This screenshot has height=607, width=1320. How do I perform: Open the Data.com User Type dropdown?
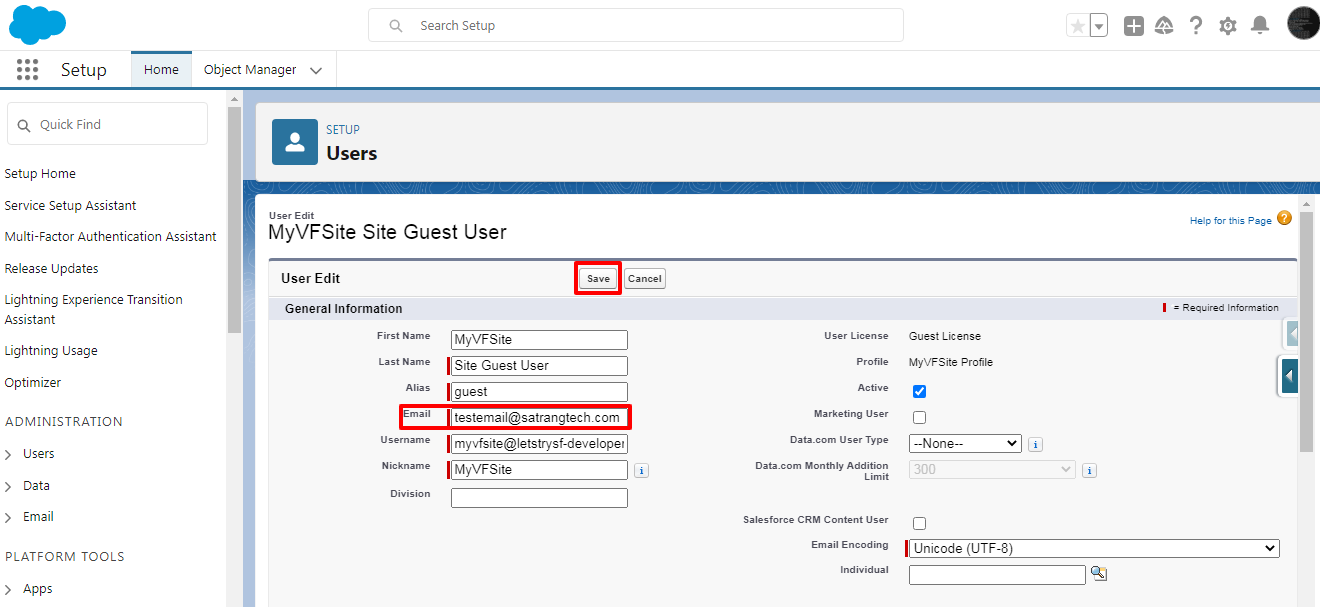coord(965,443)
